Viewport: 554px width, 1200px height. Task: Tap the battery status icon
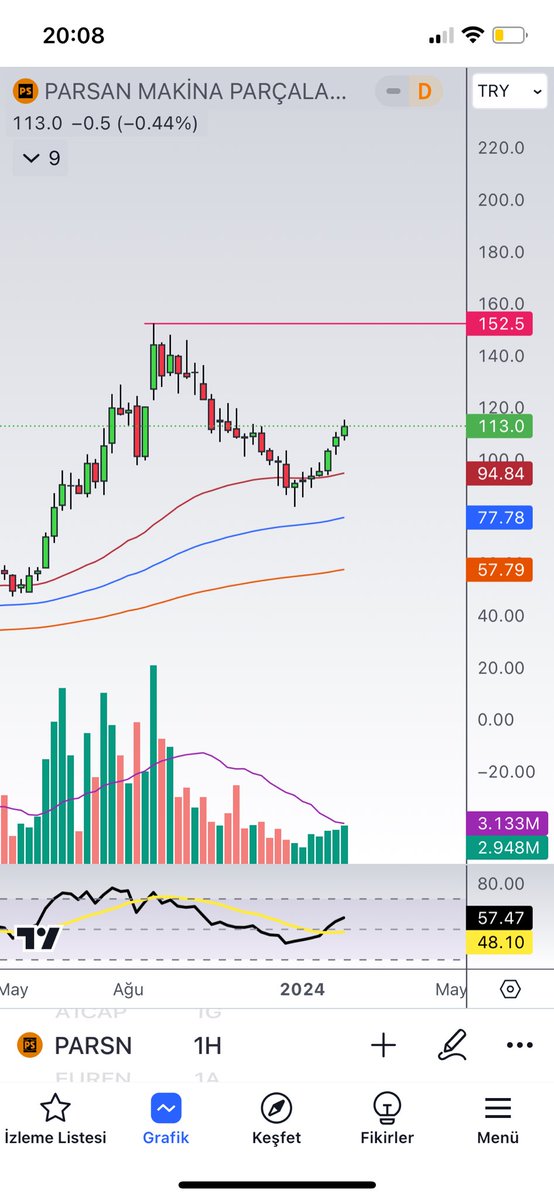pos(509,36)
